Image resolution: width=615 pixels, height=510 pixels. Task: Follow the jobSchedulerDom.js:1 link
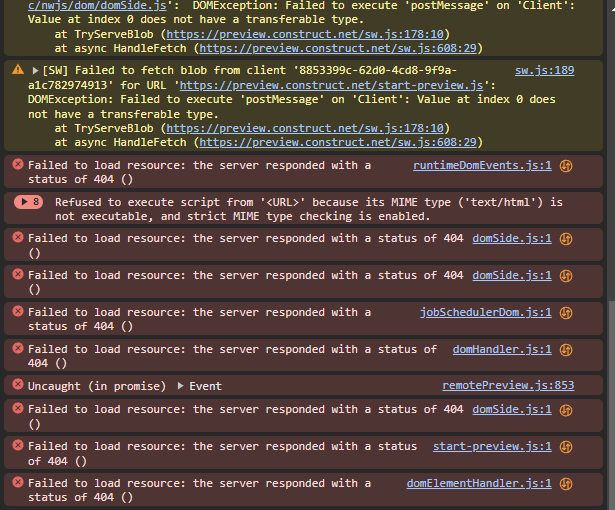tap(485, 312)
